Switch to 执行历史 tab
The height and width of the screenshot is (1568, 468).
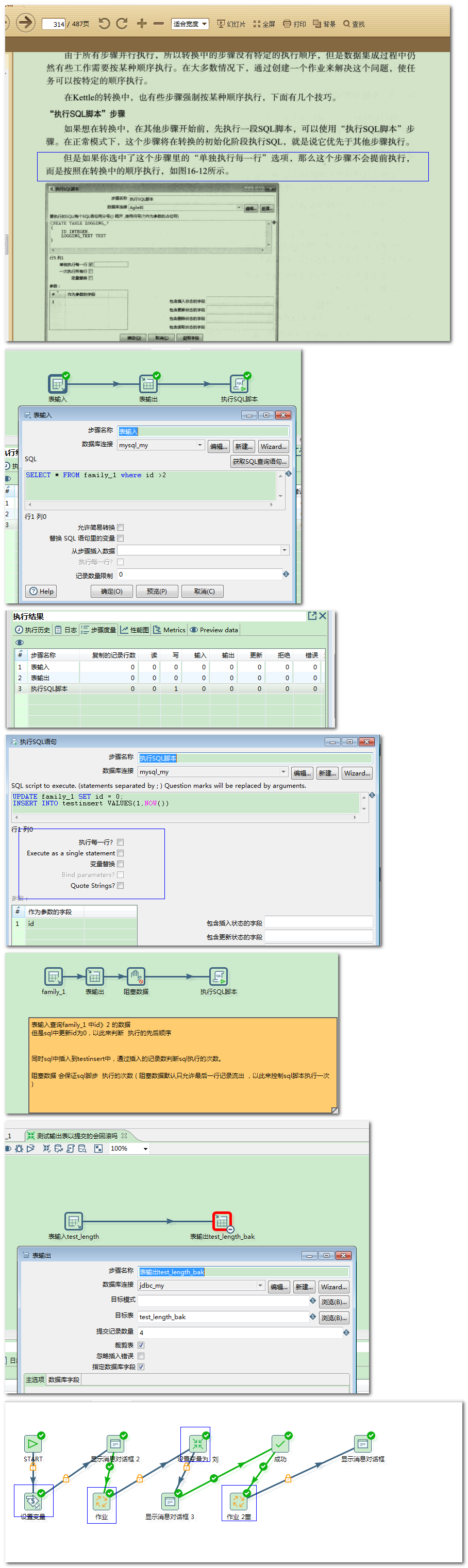(x=32, y=630)
